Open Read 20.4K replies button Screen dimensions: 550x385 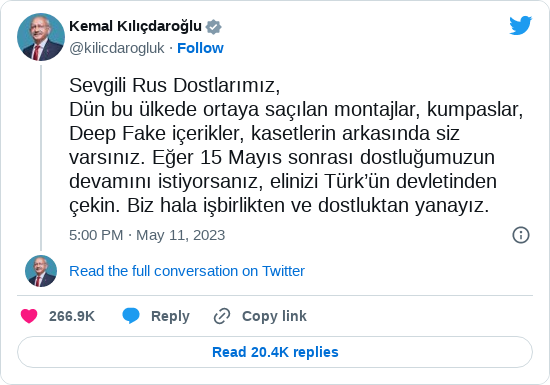(275, 352)
